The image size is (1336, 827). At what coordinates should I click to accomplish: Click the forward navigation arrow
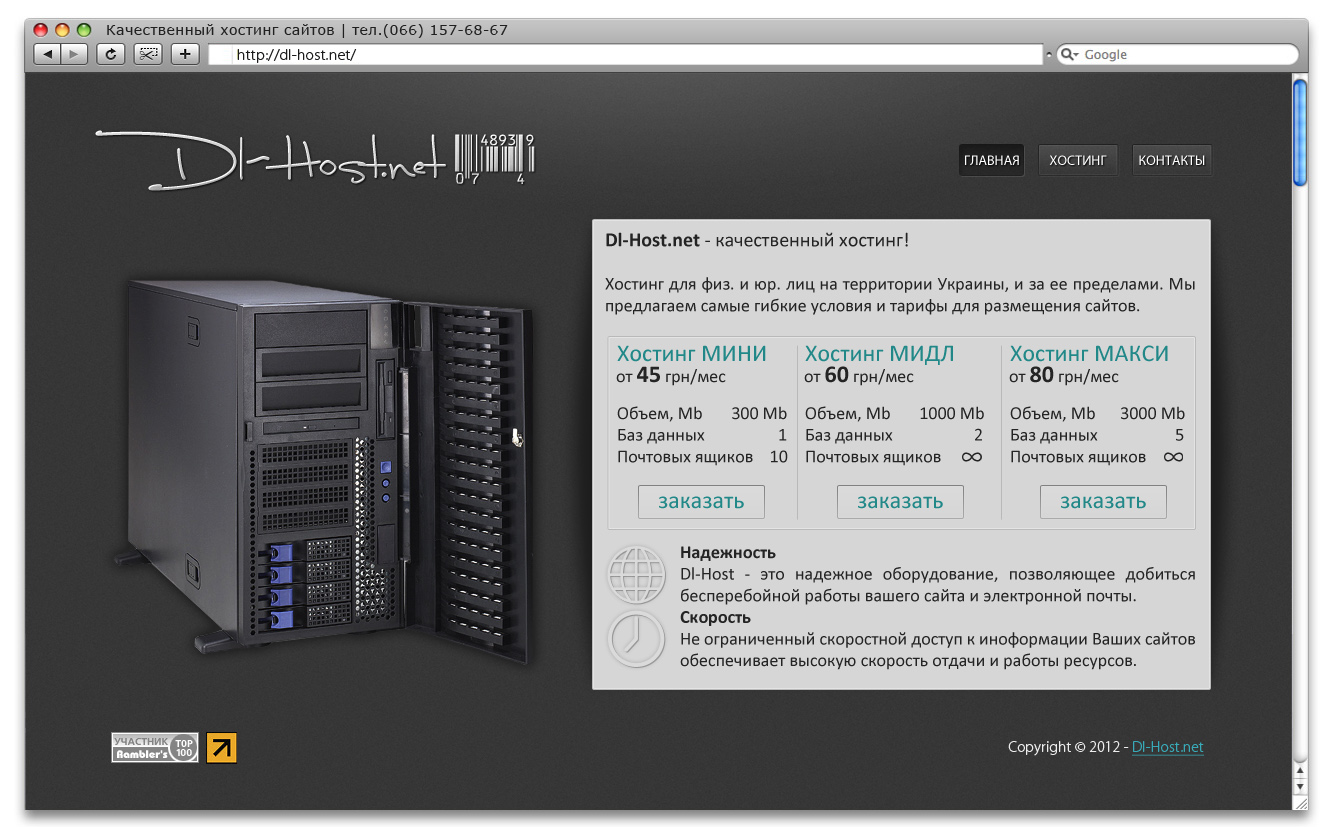click(74, 54)
